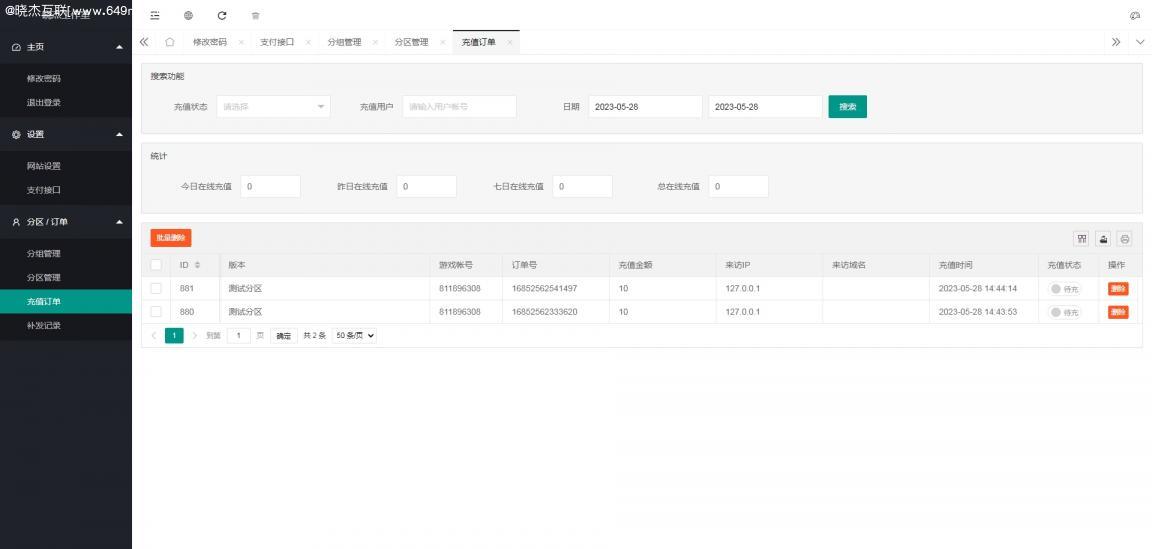This screenshot has height=549, width=1152.
Task: Collapse the 主页 sidebar section
Action: [x=66, y=47]
